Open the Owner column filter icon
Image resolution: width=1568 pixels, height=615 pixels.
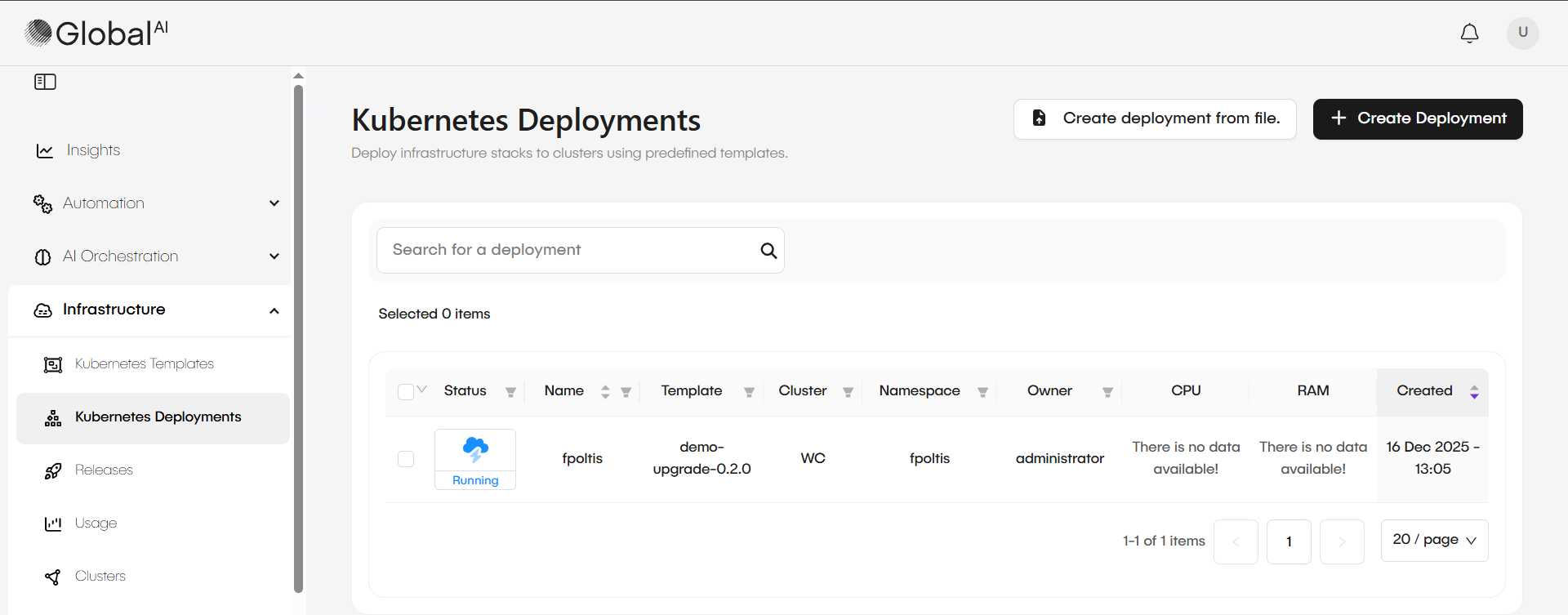click(1107, 392)
